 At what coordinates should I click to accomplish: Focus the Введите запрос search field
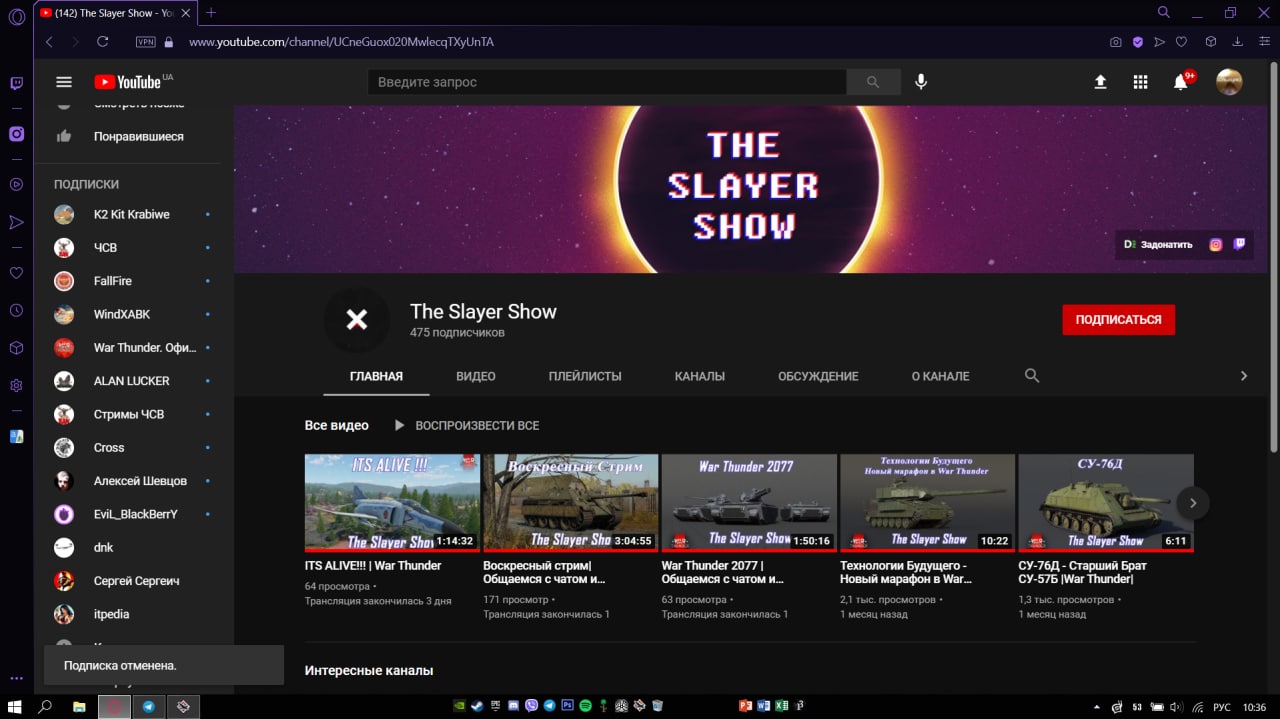coord(607,82)
